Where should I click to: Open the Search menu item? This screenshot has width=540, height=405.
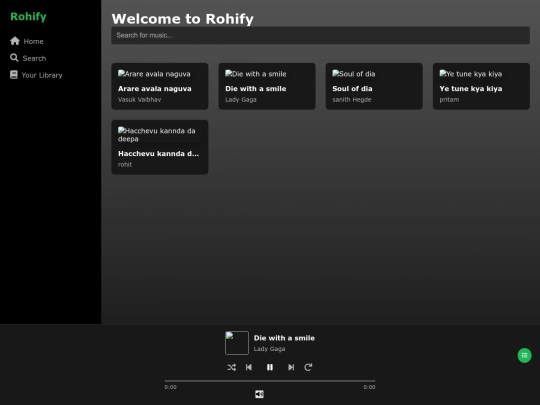pyautogui.click(x=28, y=58)
